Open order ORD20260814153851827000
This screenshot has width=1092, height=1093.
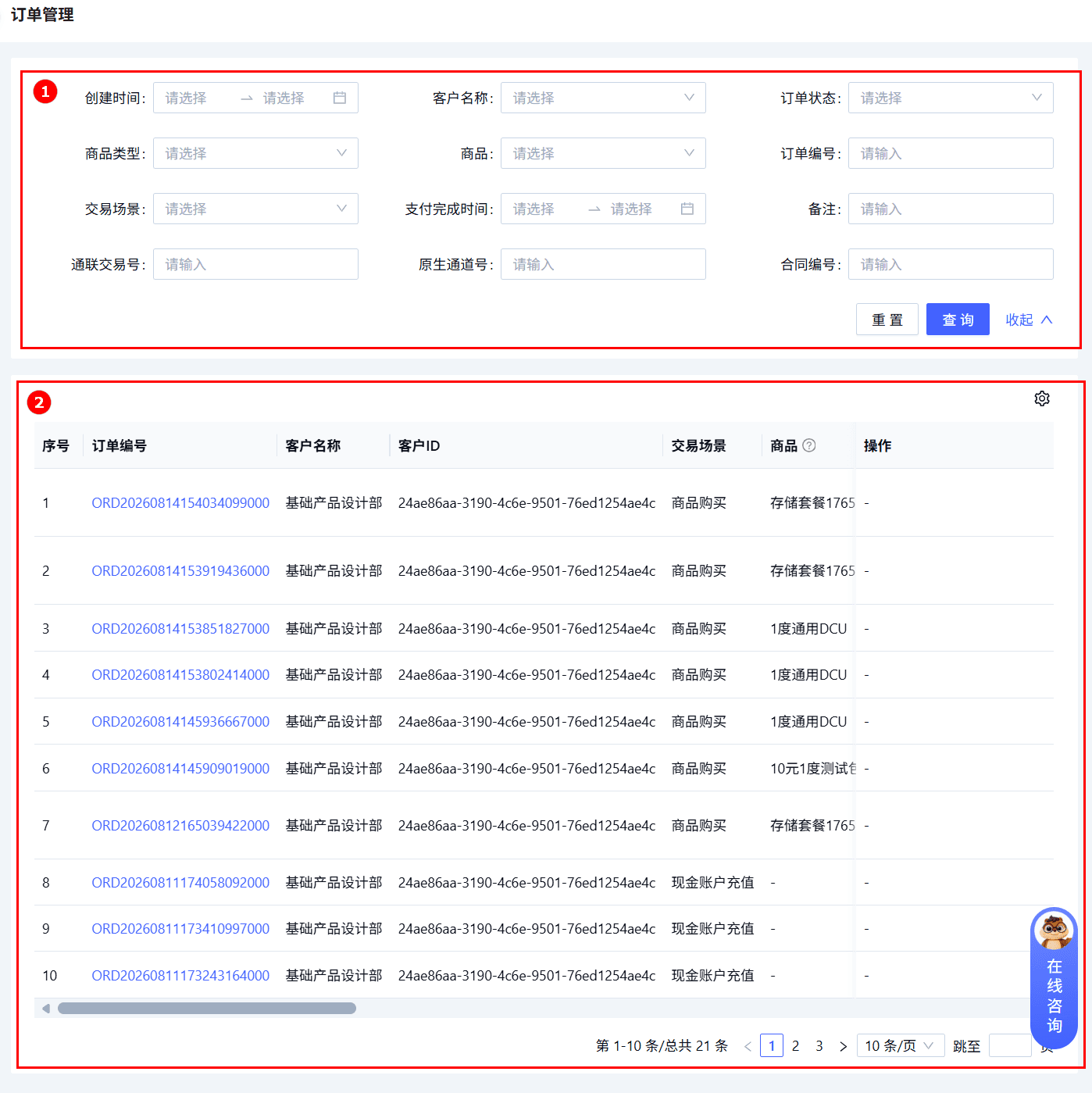tap(180, 629)
